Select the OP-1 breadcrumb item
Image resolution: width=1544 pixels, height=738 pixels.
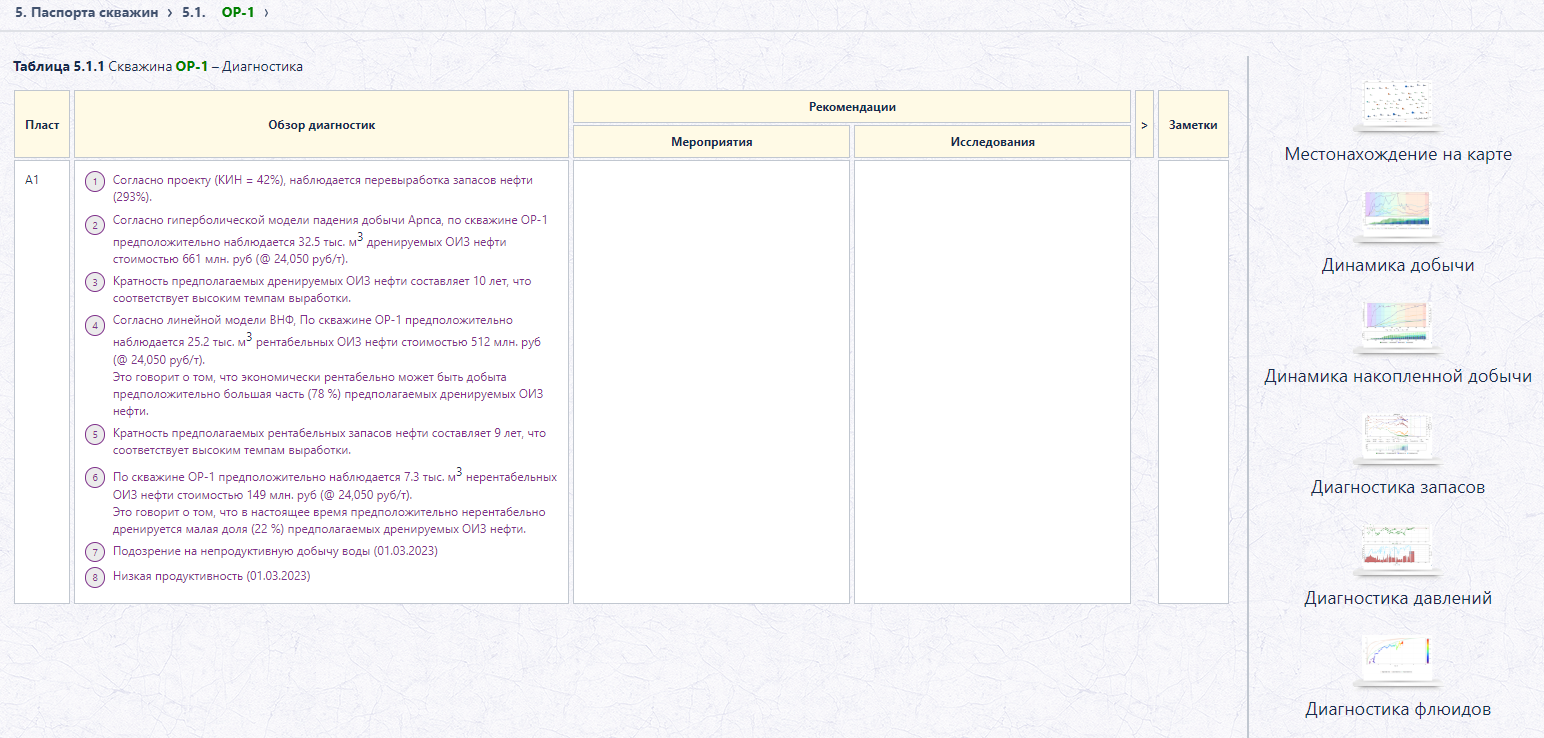tap(237, 12)
